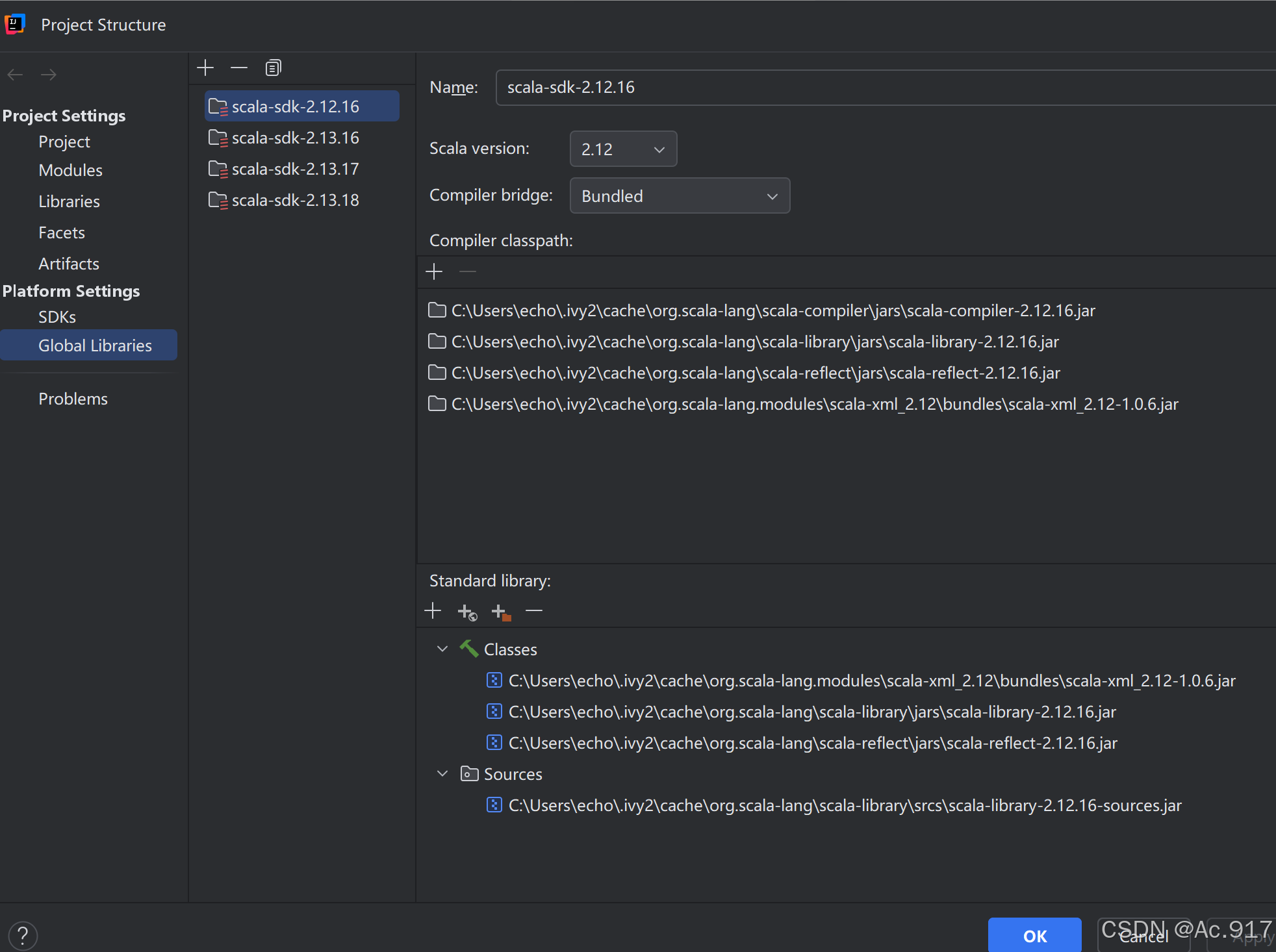Select the scala-sdk-2.13.17 library
This screenshot has width=1276, height=952.
(294, 169)
